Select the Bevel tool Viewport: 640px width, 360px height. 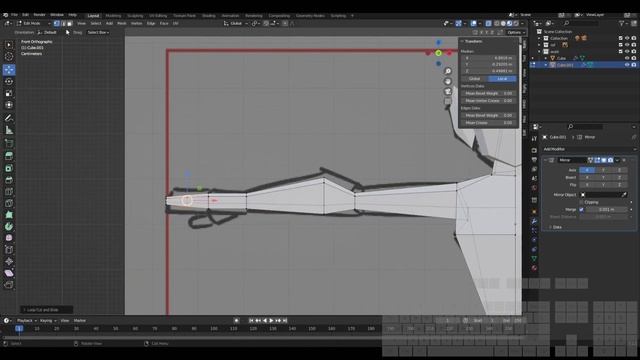pyautogui.click(x=9, y=180)
